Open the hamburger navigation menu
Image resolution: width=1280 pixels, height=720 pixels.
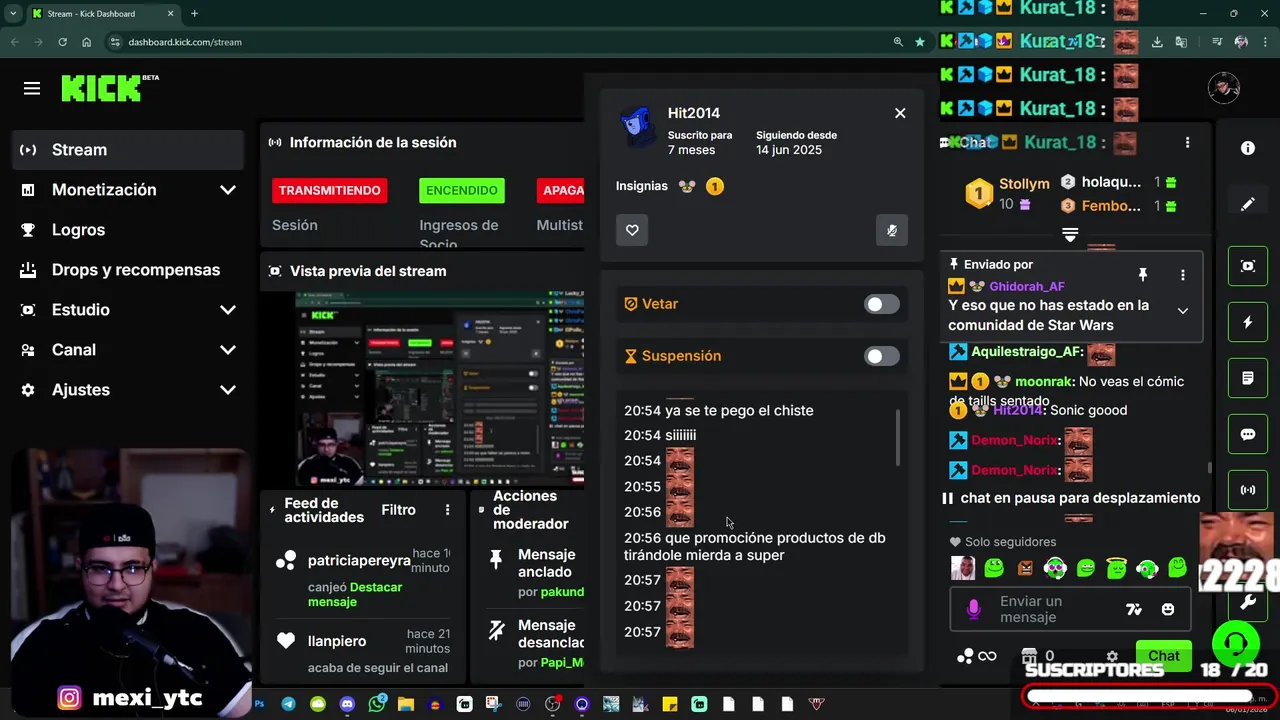(32, 89)
